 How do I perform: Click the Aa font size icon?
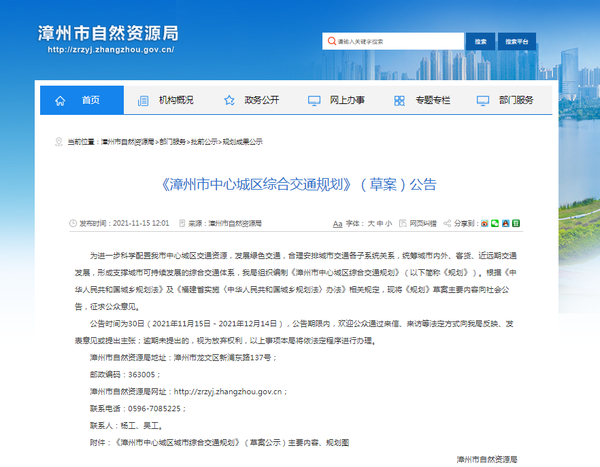(x=337, y=224)
